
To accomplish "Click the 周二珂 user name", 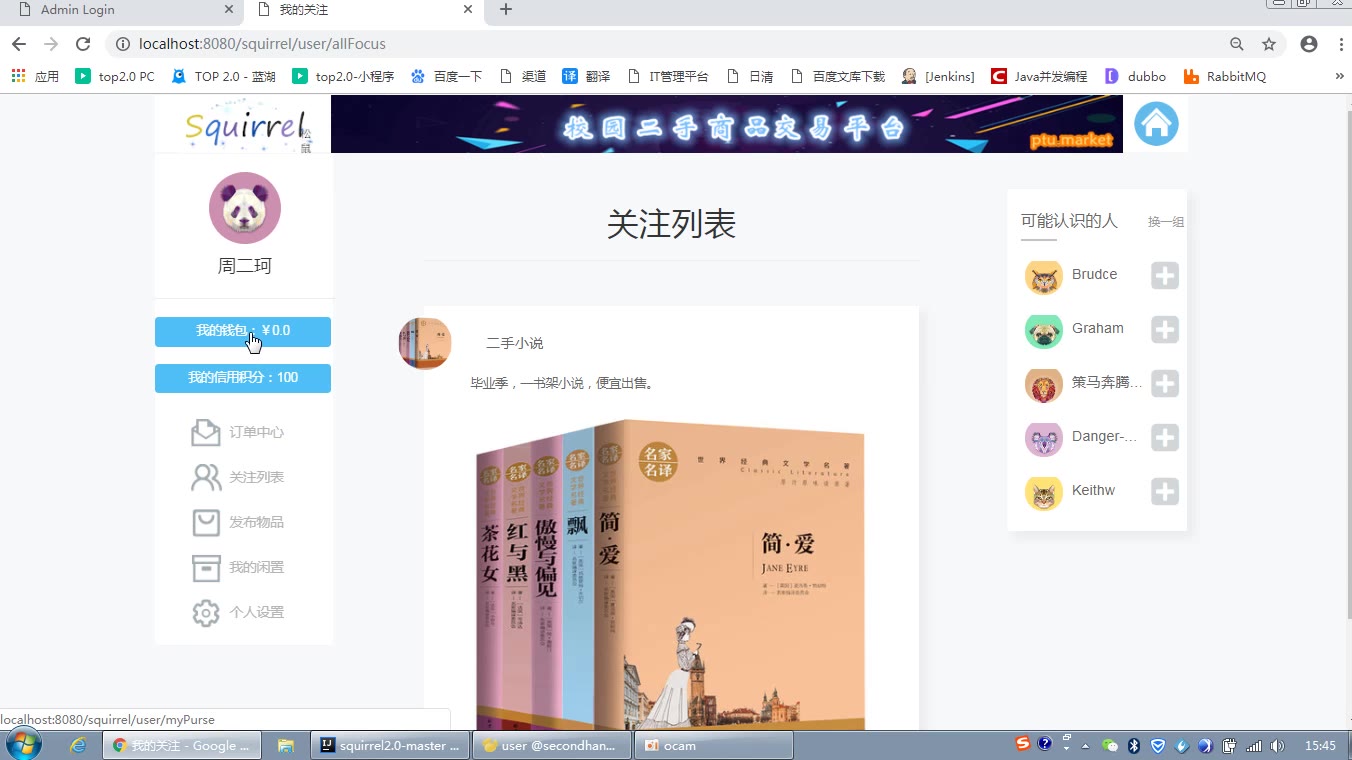I will point(245,266).
